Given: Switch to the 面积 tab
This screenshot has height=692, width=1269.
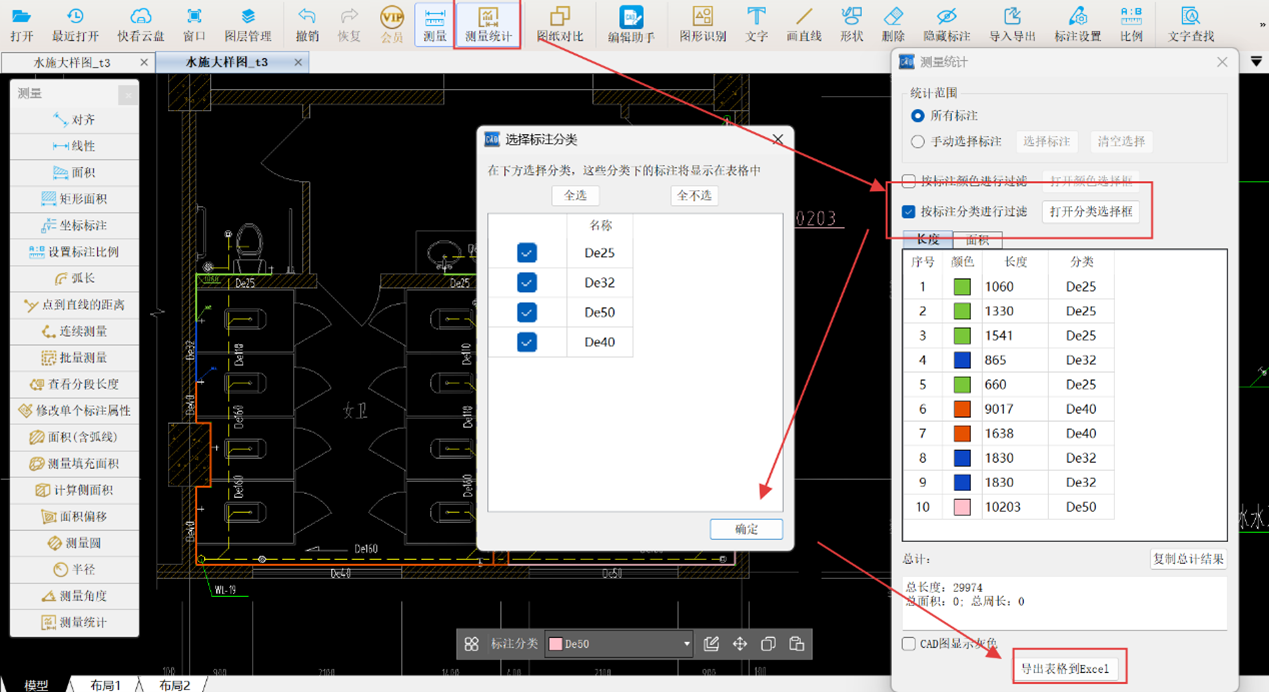Looking at the screenshot, I should 977,240.
